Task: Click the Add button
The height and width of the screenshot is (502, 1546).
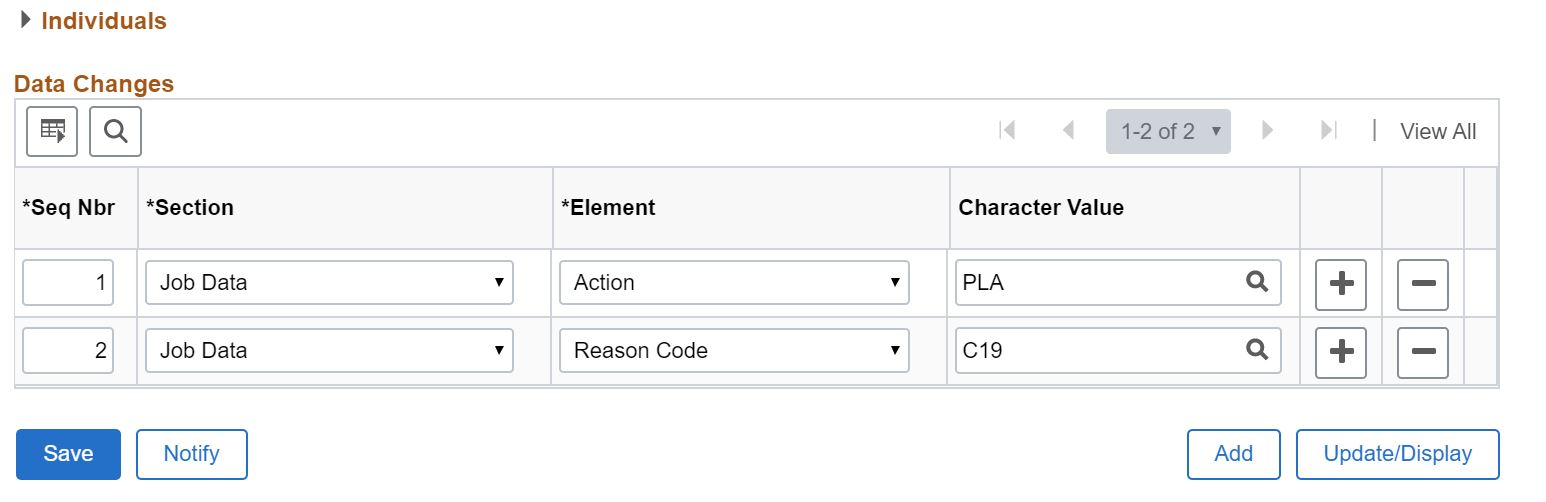Action: (1233, 454)
